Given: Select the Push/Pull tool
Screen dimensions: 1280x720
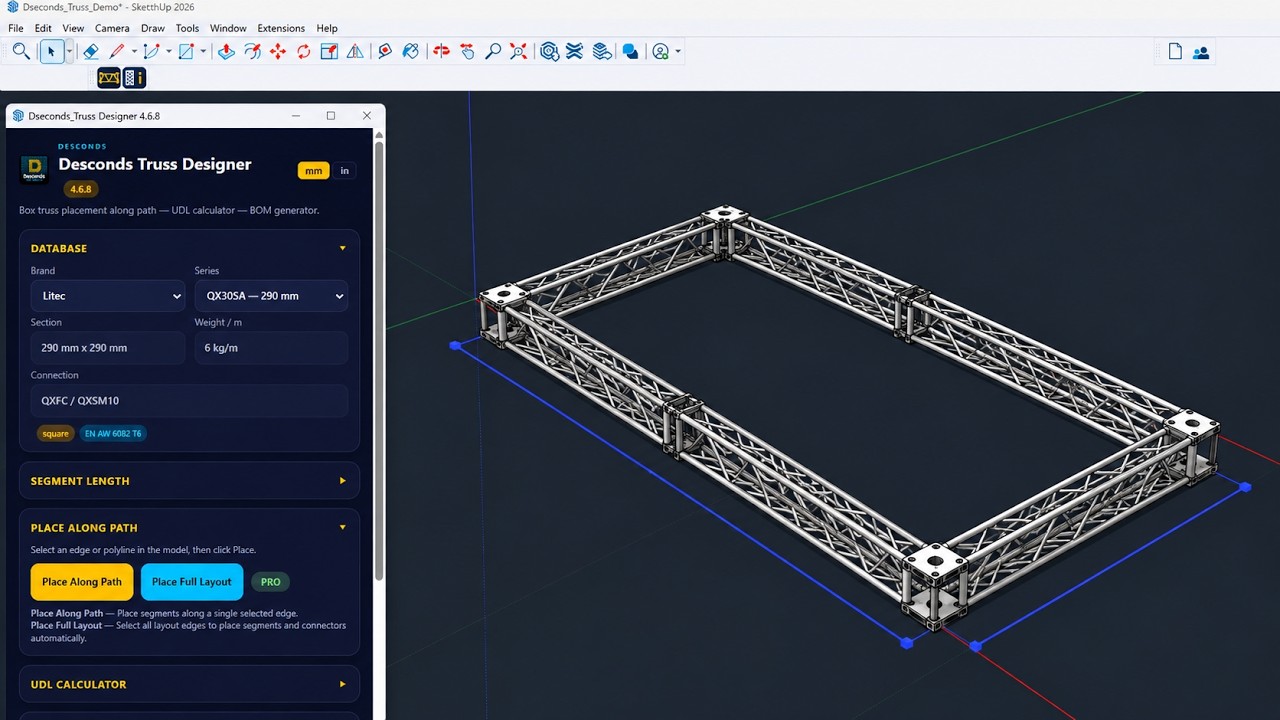Looking at the screenshot, I should [226, 51].
